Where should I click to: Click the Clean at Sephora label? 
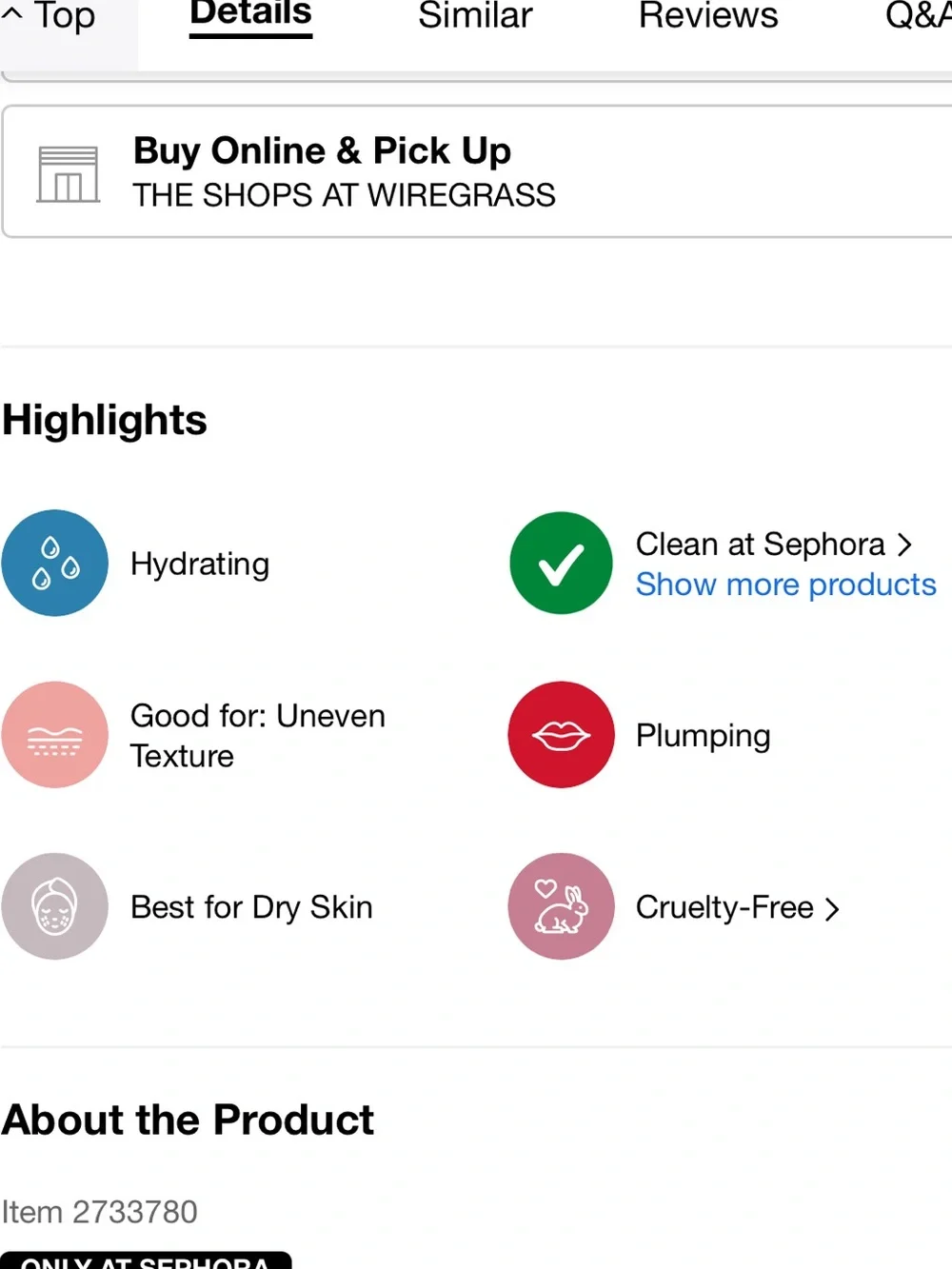pyautogui.click(x=761, y=544)
